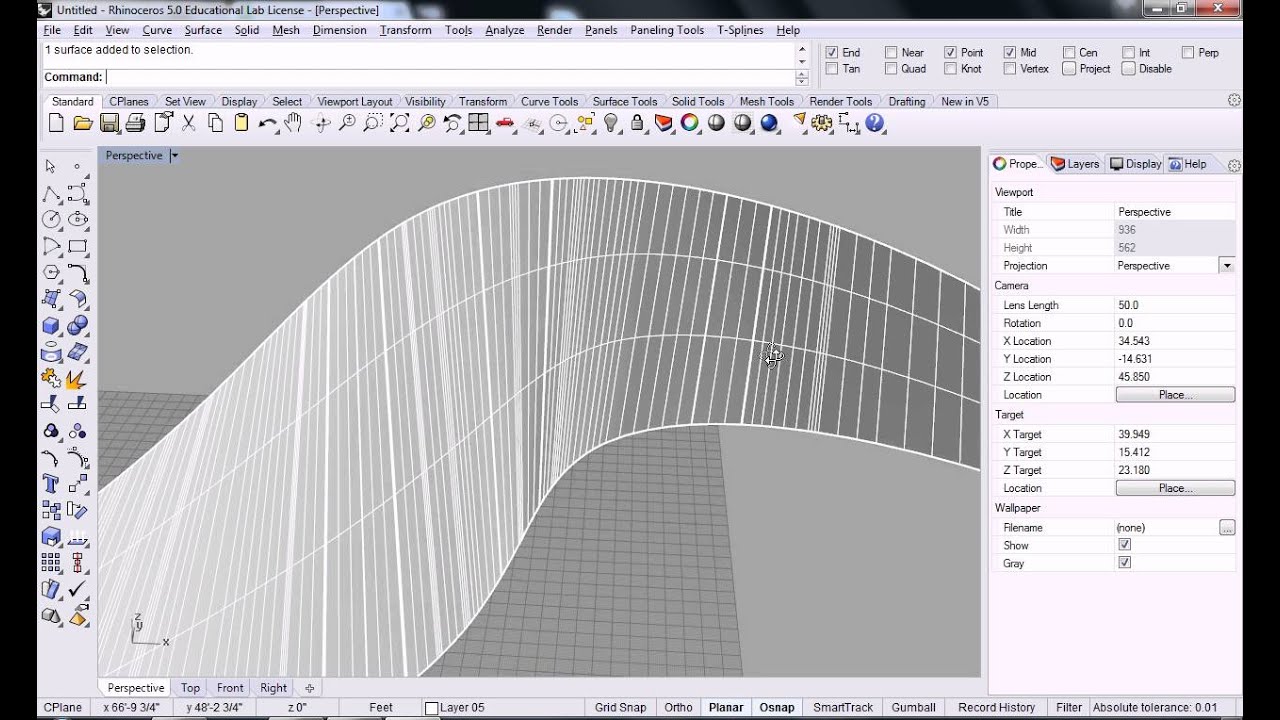Viewport: 1280px width, 720px height.
Task: Switch to the Mesh Tools toolbar tab
Action: tap(766, 101)
